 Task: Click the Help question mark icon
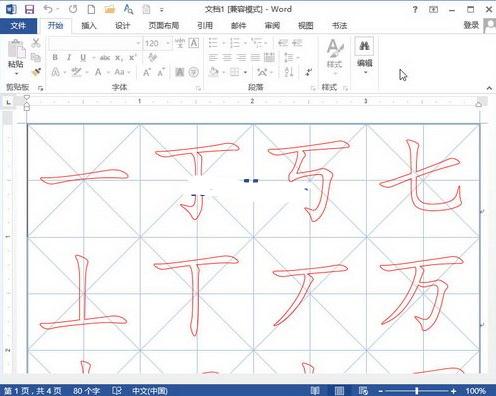point(415,9)
